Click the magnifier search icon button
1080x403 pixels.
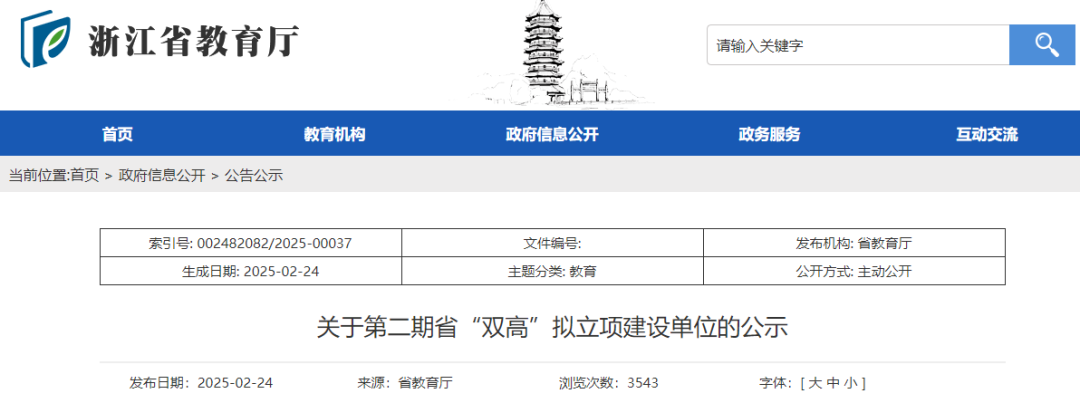(1042, 45)
